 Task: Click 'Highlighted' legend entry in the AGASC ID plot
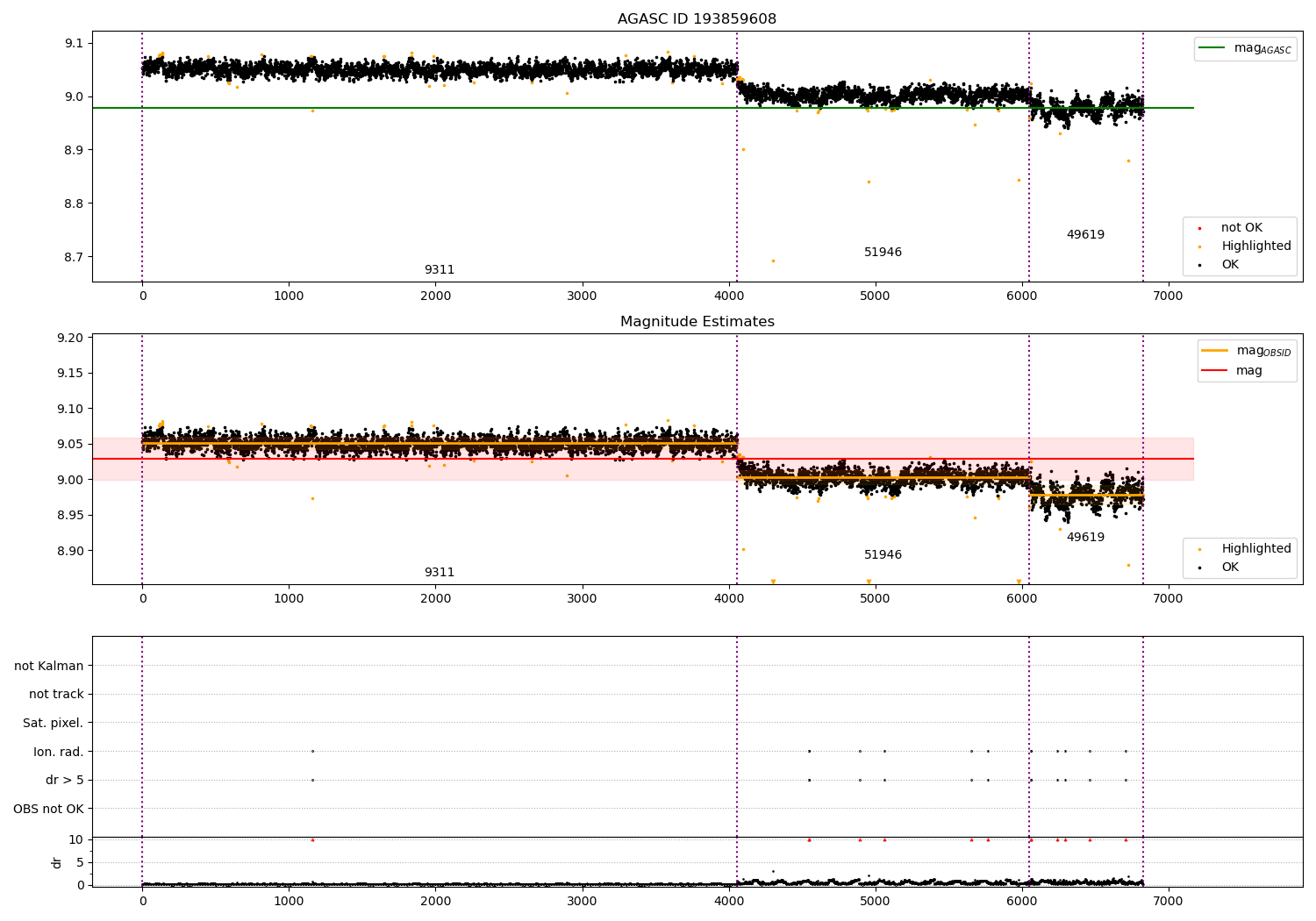(1244, 246)
